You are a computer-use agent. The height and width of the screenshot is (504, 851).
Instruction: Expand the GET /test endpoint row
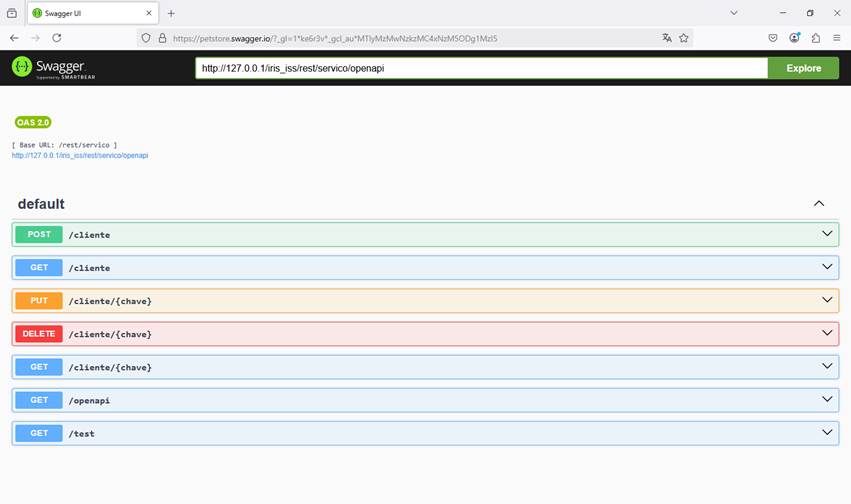click(x=425, y=433)
